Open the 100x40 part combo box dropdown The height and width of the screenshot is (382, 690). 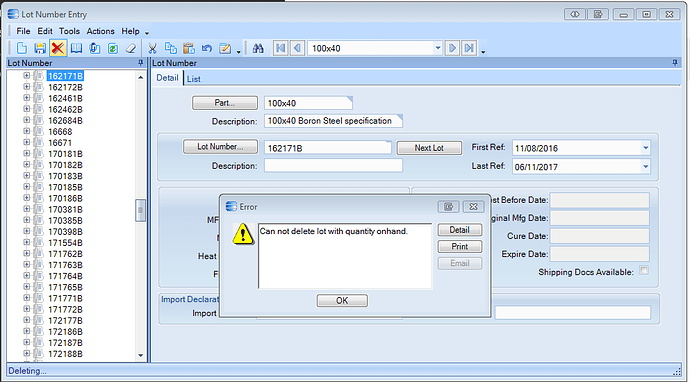pos(437,48)
